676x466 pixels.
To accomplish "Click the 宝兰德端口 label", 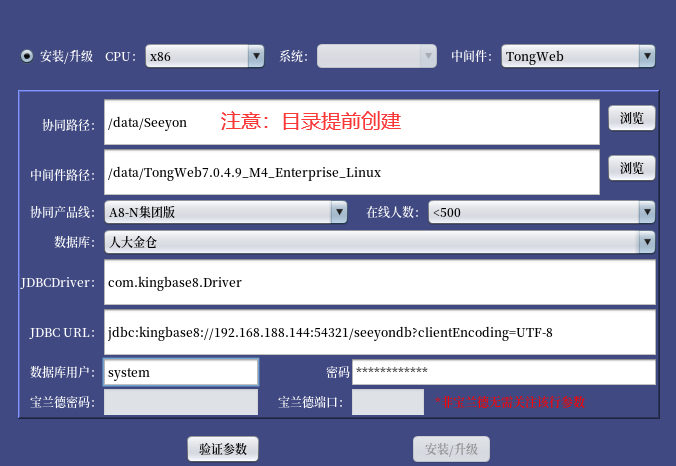I will point(310,402).
